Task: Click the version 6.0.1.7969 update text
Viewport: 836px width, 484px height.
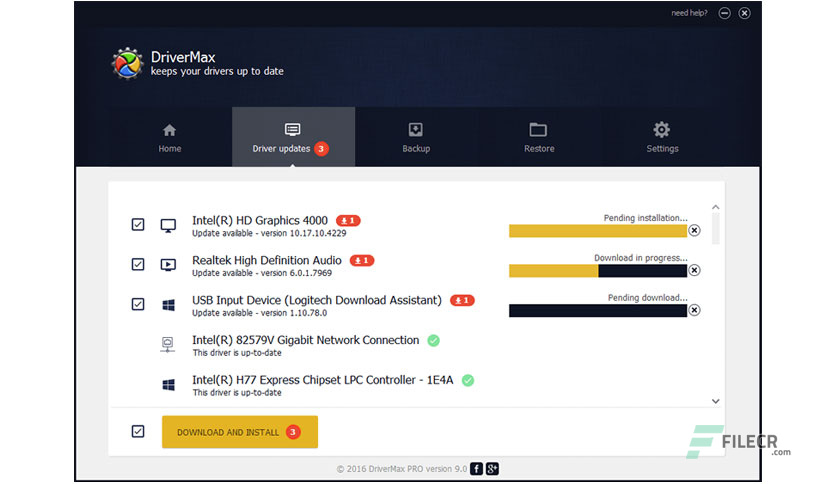Action: tap(262, 273)
